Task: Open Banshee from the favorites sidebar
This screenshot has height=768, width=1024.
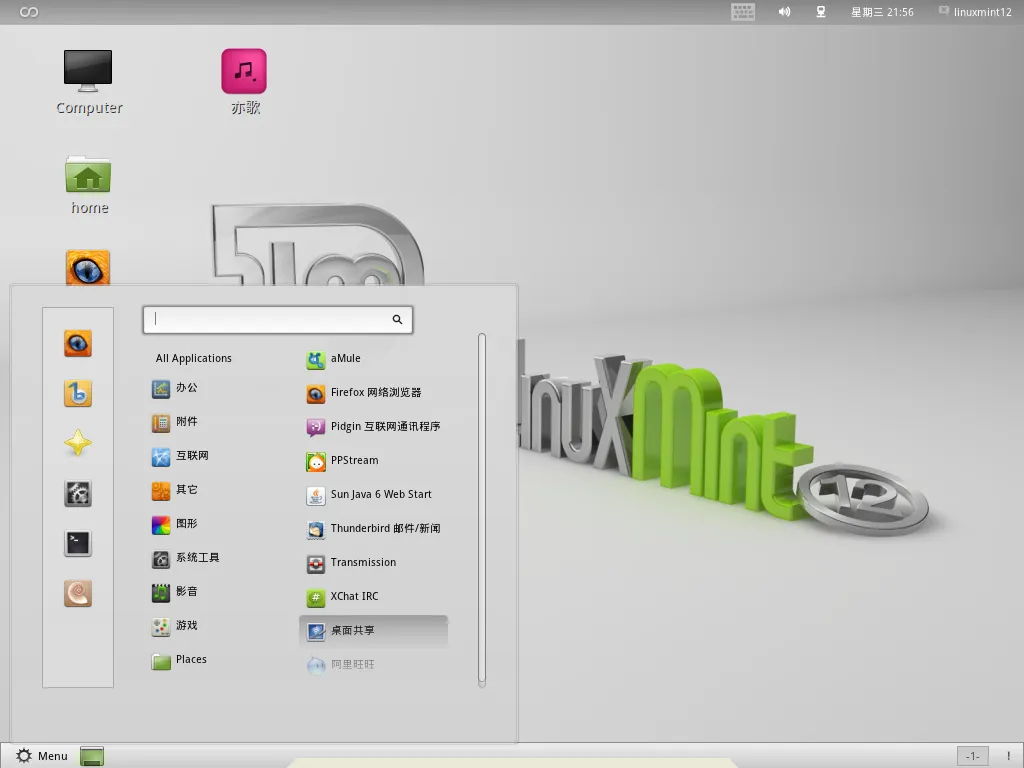Action: pos(78,394)
